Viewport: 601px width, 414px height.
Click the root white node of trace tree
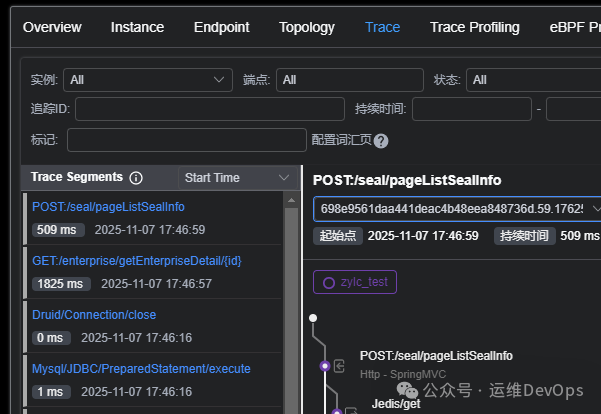[313, 318]
